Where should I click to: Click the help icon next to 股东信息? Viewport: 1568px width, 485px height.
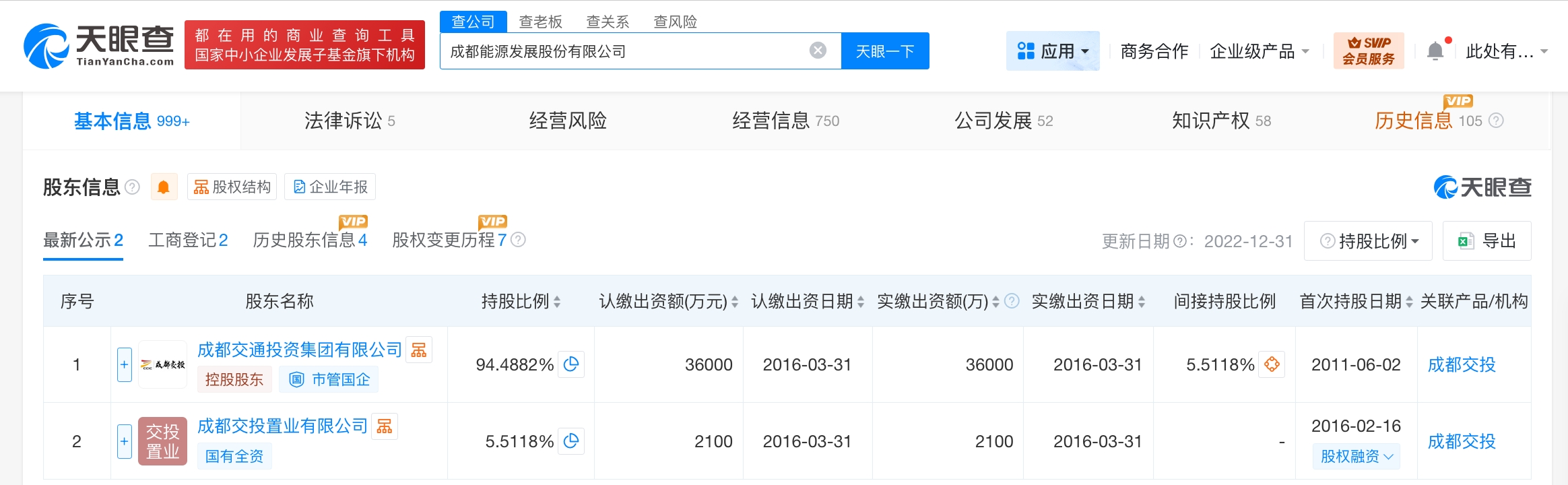click(x=133, y=187)
